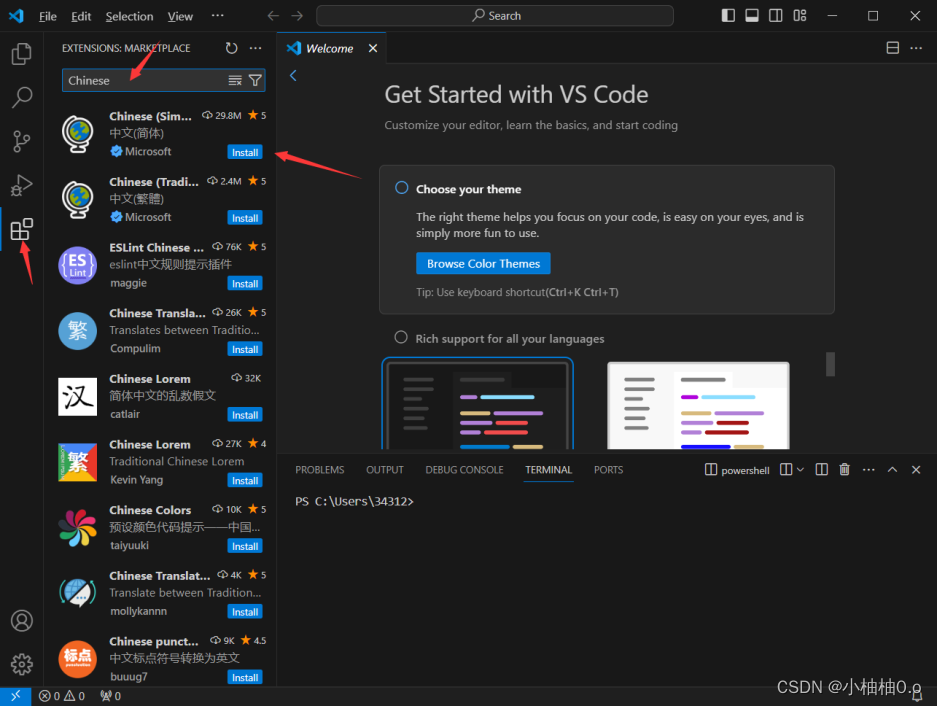Go forward with the navigation arrow
This screenshot has width=937, height=706.
297,16
